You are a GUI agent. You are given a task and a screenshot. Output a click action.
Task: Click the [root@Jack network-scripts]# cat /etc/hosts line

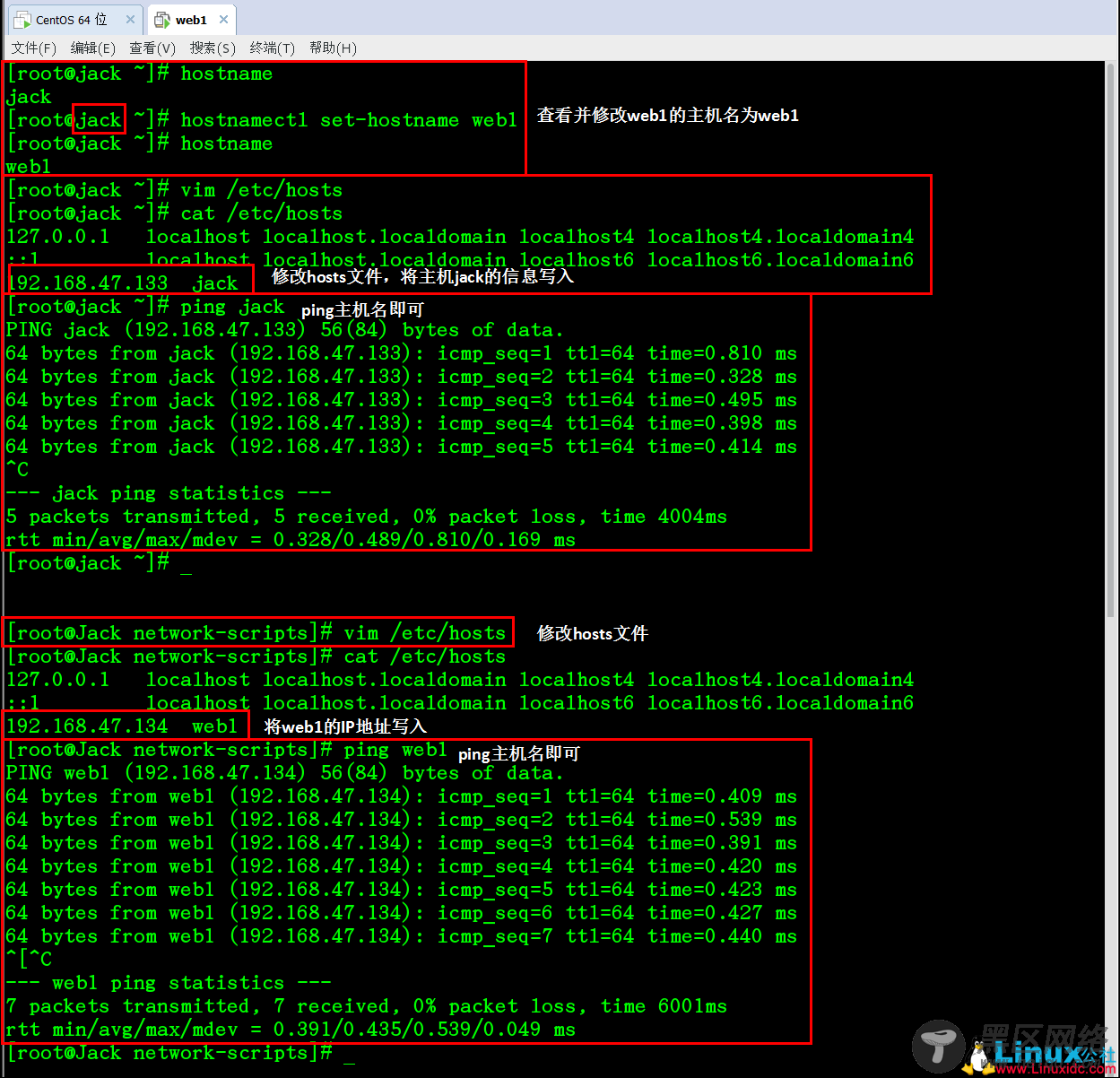(x=256, y=656)
